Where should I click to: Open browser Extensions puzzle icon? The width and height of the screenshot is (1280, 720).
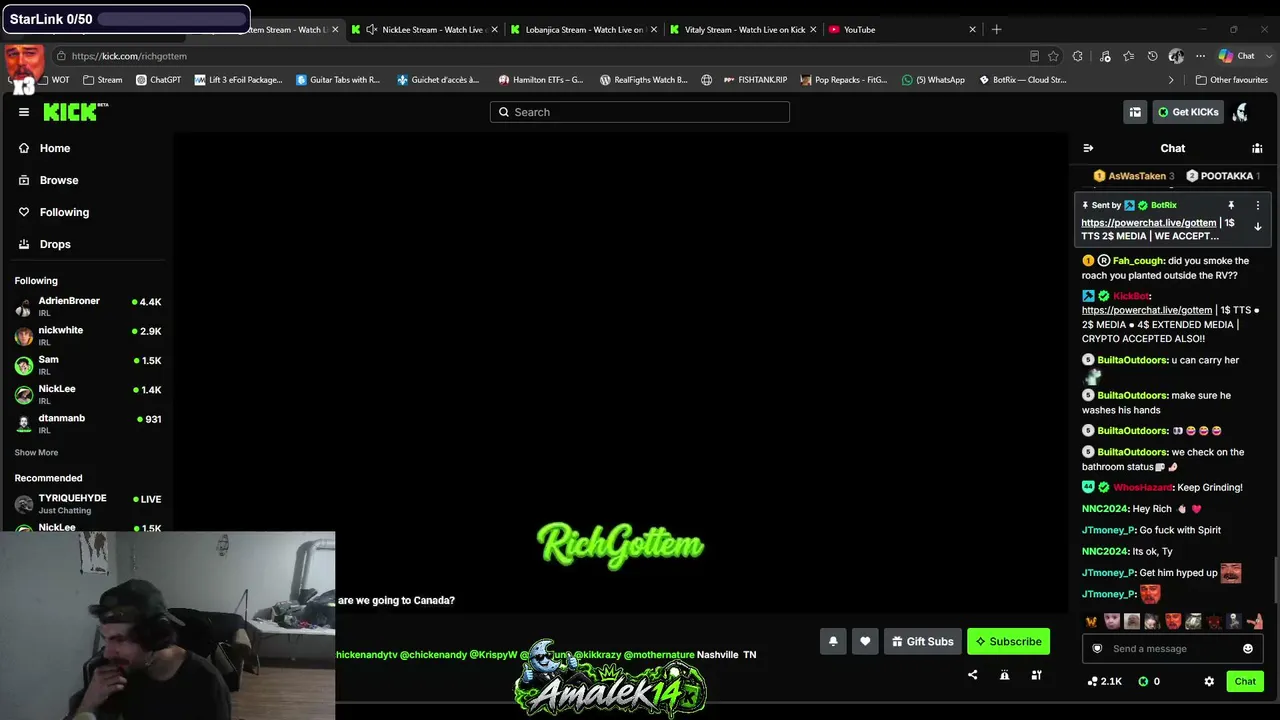(1077, 56)
